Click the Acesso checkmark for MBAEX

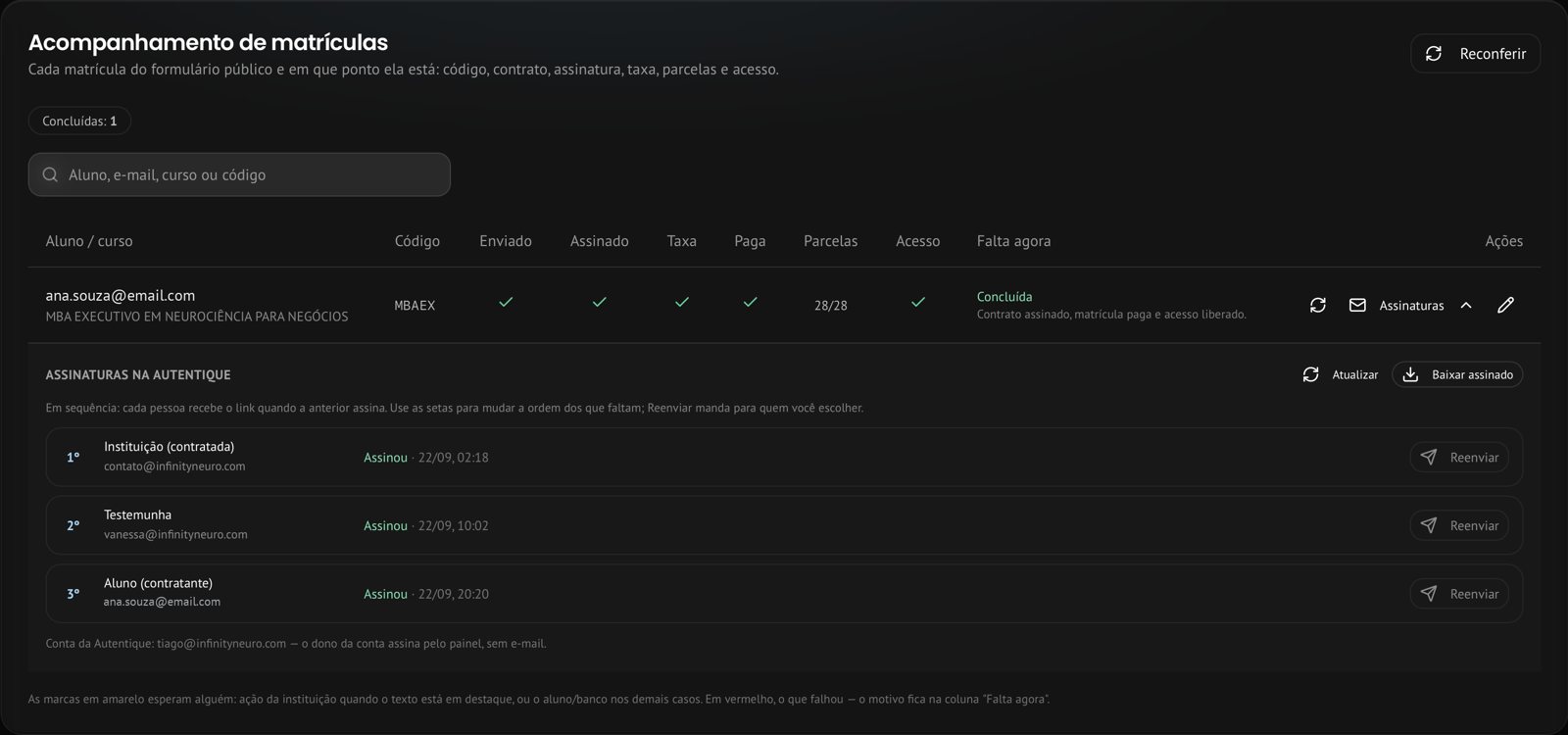point(918,303)
